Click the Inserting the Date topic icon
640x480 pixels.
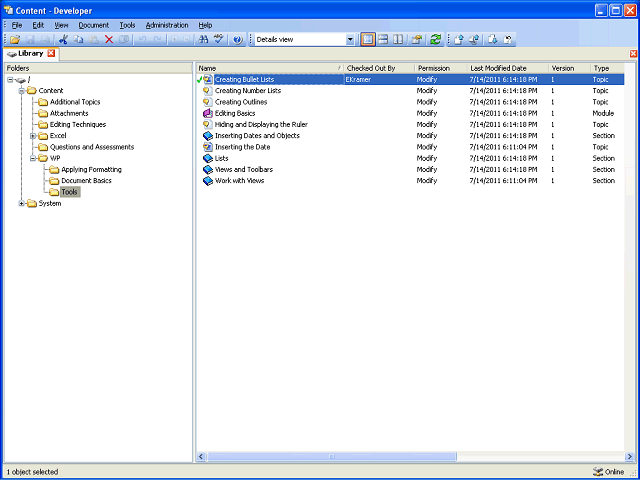coord(208,147)
